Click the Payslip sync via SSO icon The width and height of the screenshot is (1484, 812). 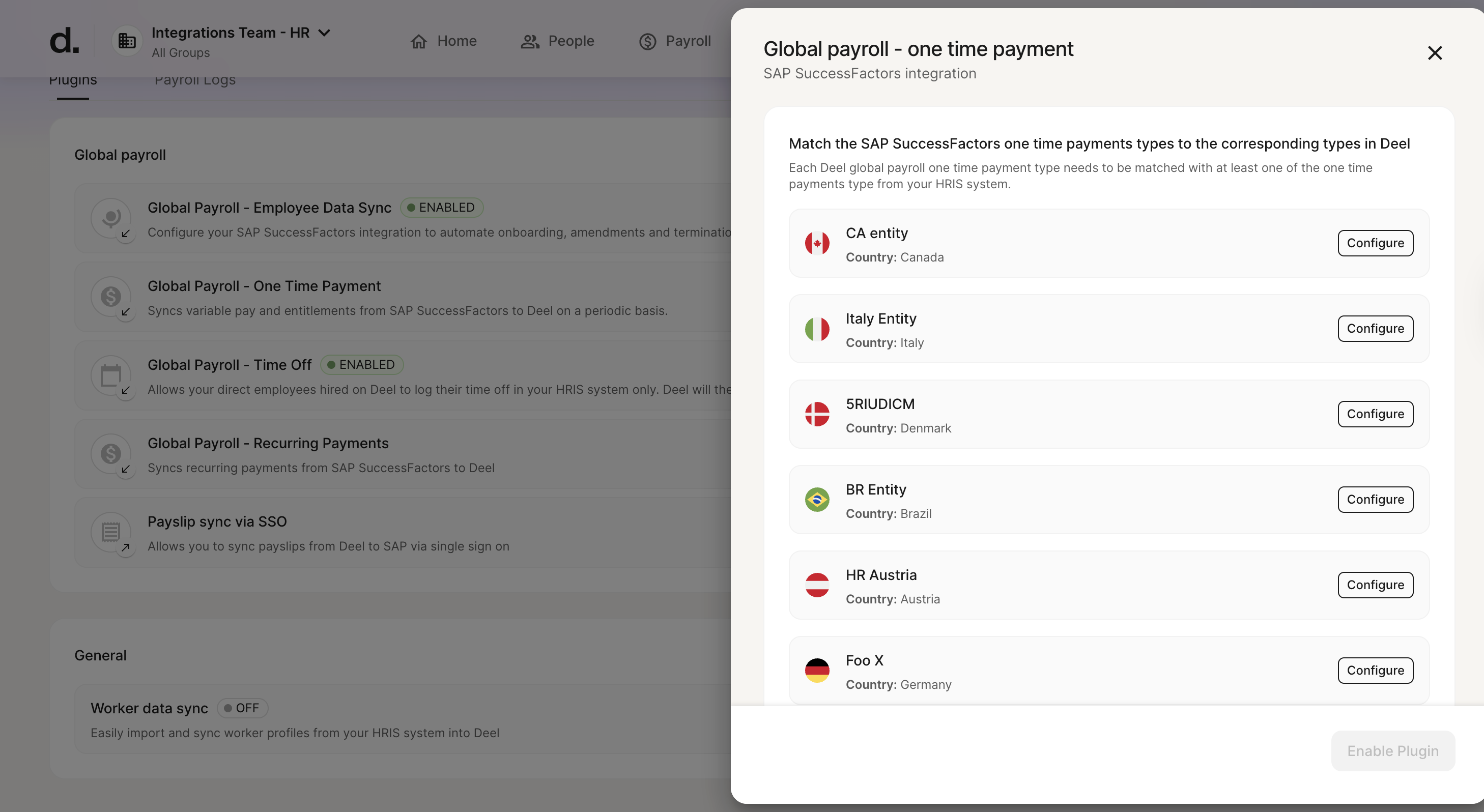(x=111, y=532)
